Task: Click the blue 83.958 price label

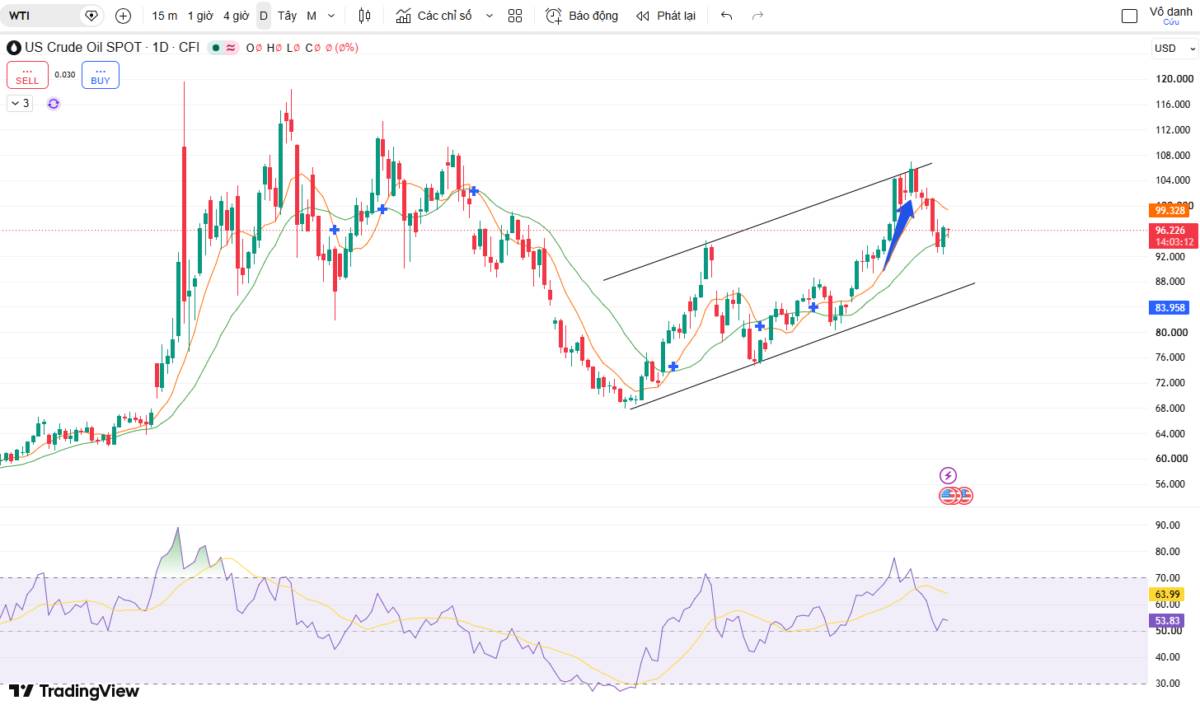Action: click(1170, 308)
